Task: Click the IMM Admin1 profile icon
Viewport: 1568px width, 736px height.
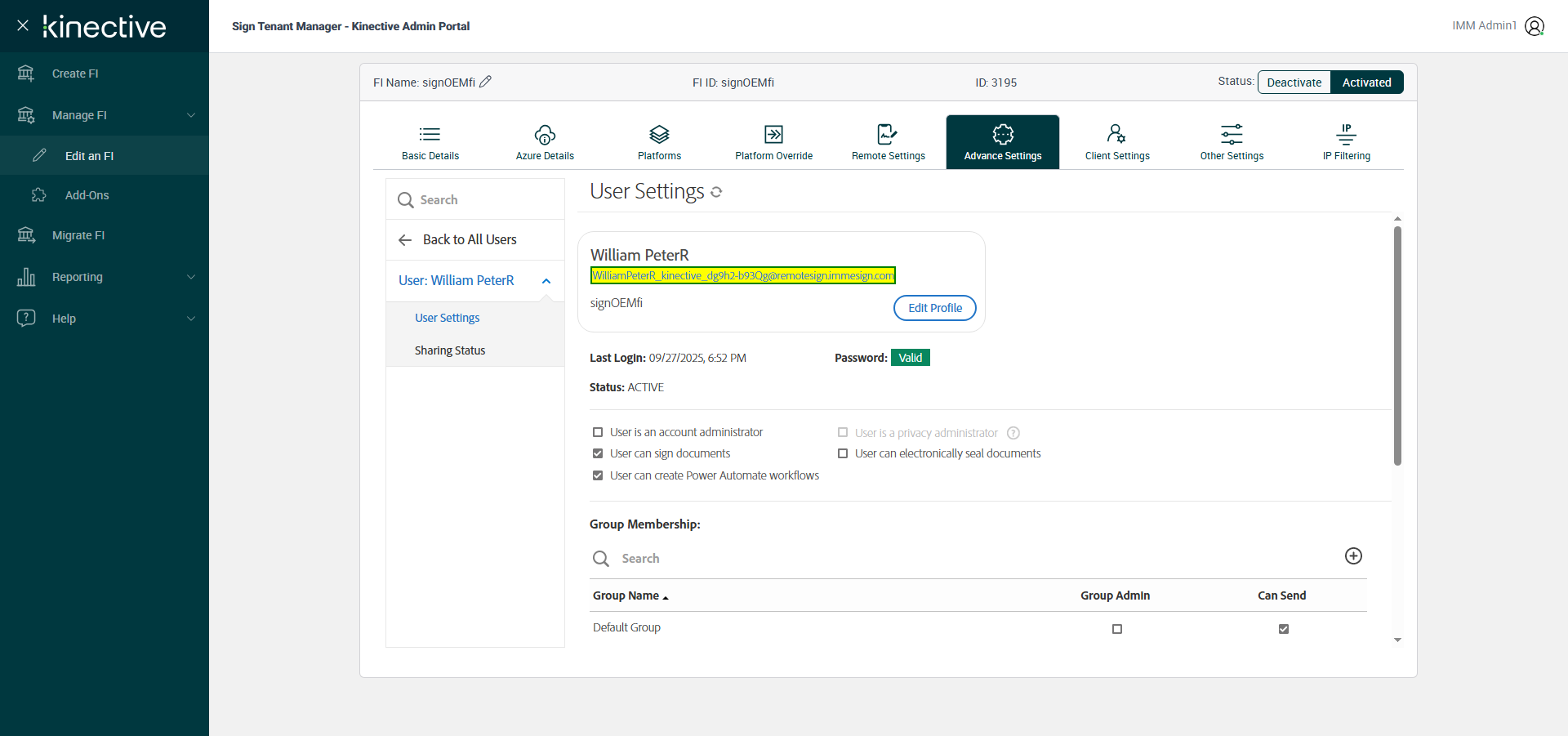Action: tap(1534, 26)
